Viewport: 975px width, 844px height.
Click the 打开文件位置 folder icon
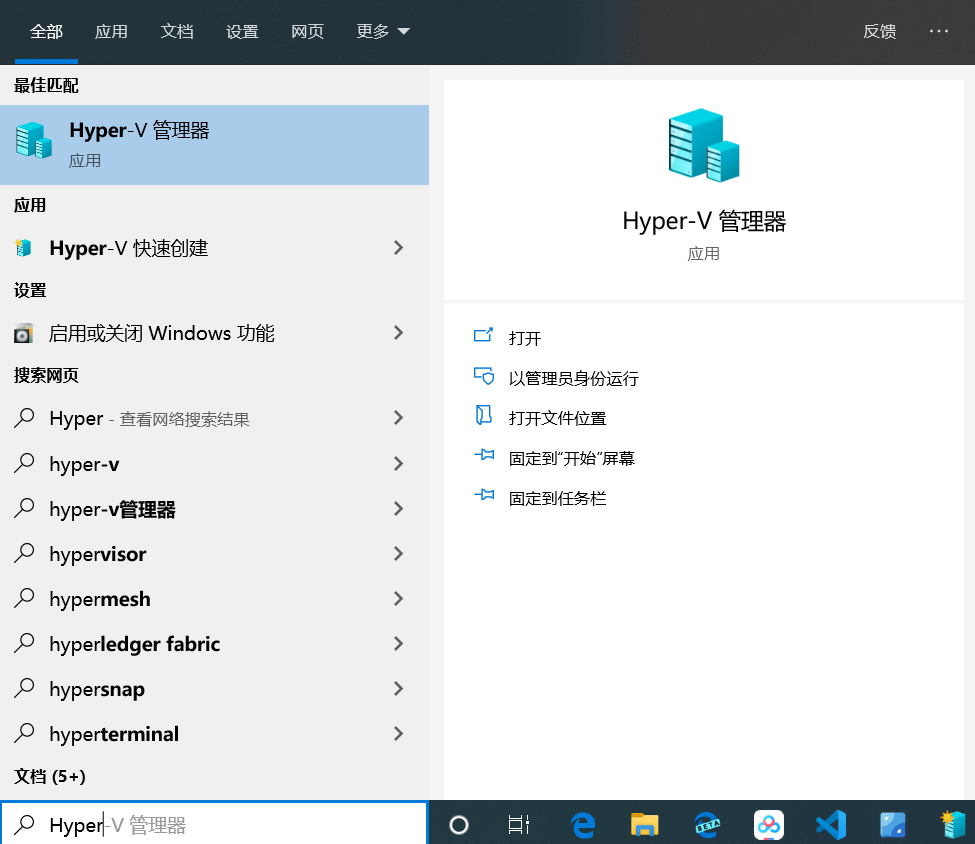pyautogui.click(x=483, y=415)
